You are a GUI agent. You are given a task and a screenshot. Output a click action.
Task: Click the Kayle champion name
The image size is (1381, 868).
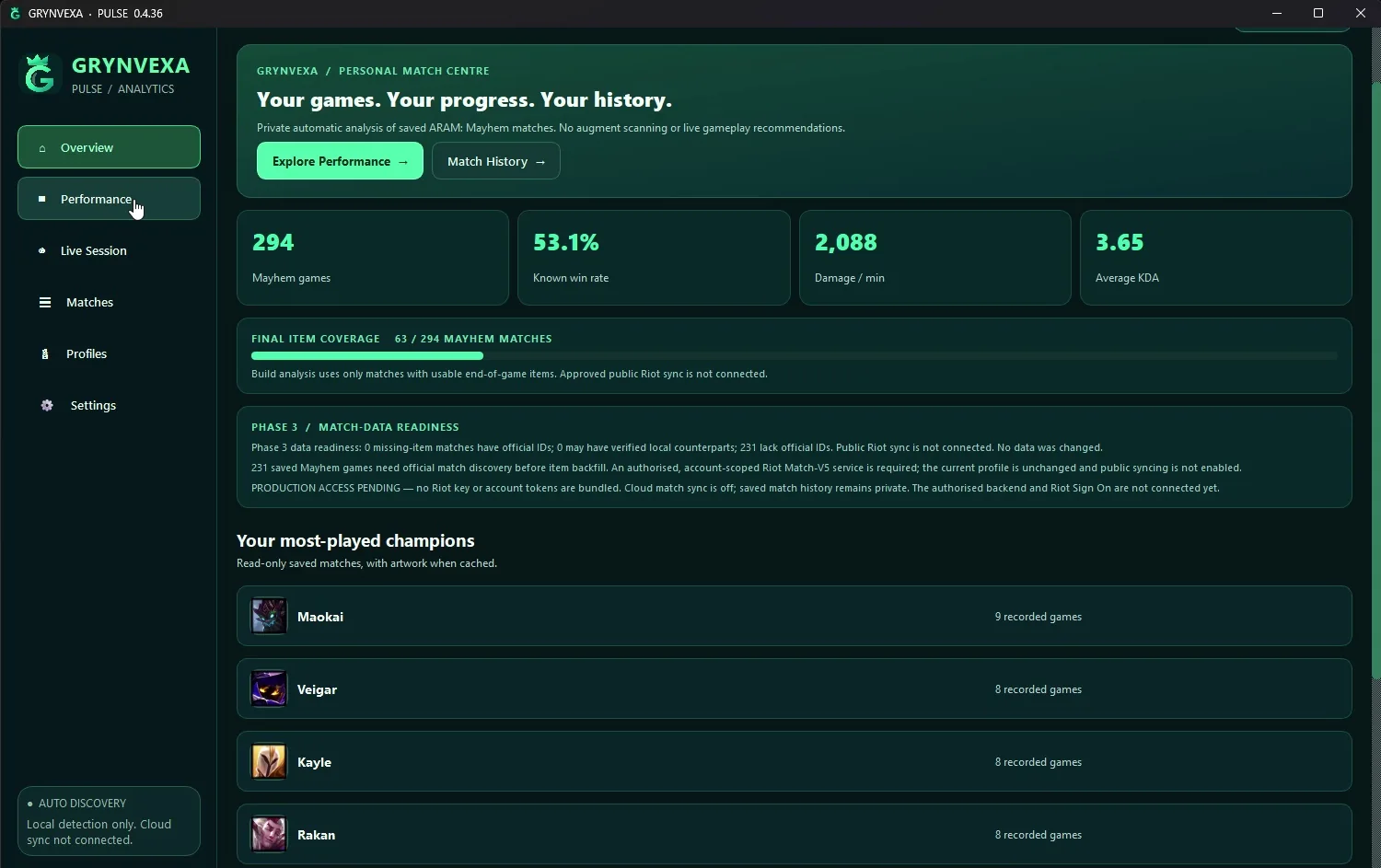[x=314, y=762]
